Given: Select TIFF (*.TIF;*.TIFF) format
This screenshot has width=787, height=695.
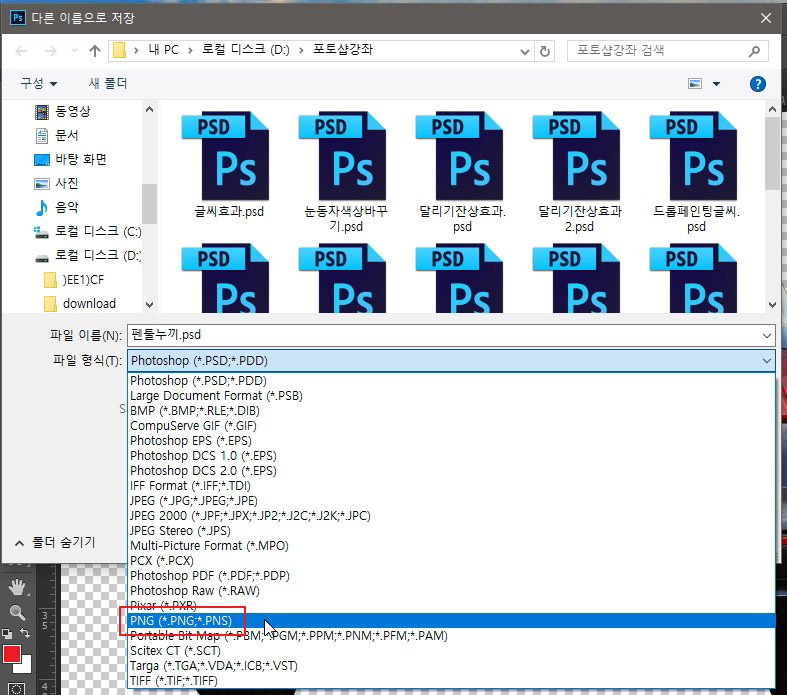Looking at the screenshot, I should [x=451, y=680].
